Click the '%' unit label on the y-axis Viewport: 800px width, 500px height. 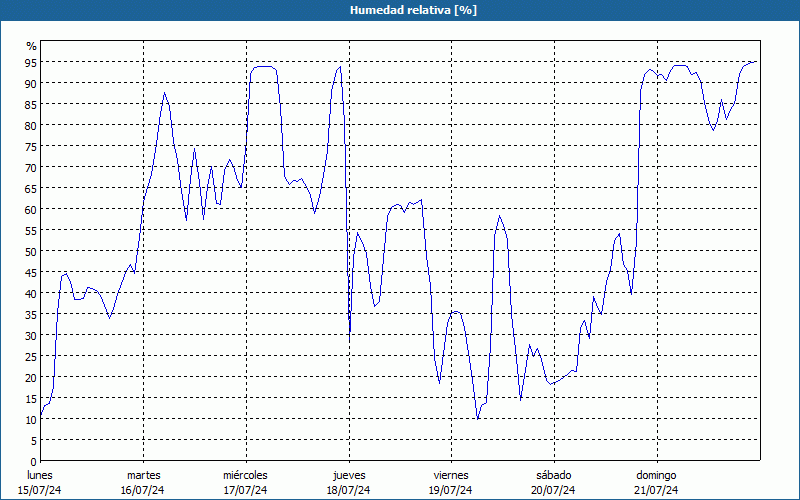pyautogui.click(x=32, y=46)
